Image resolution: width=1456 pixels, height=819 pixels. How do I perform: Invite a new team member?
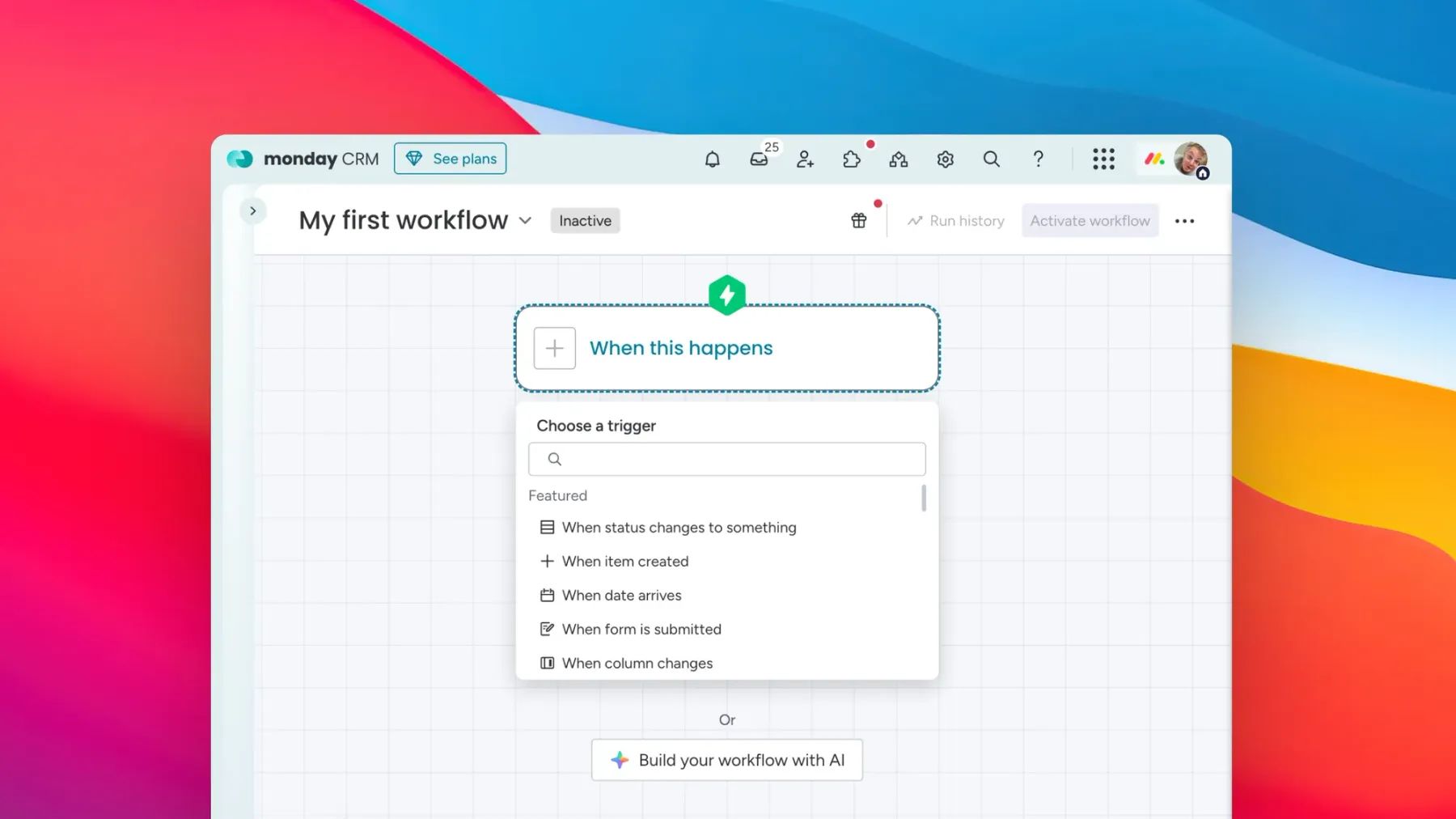[805, 159]
